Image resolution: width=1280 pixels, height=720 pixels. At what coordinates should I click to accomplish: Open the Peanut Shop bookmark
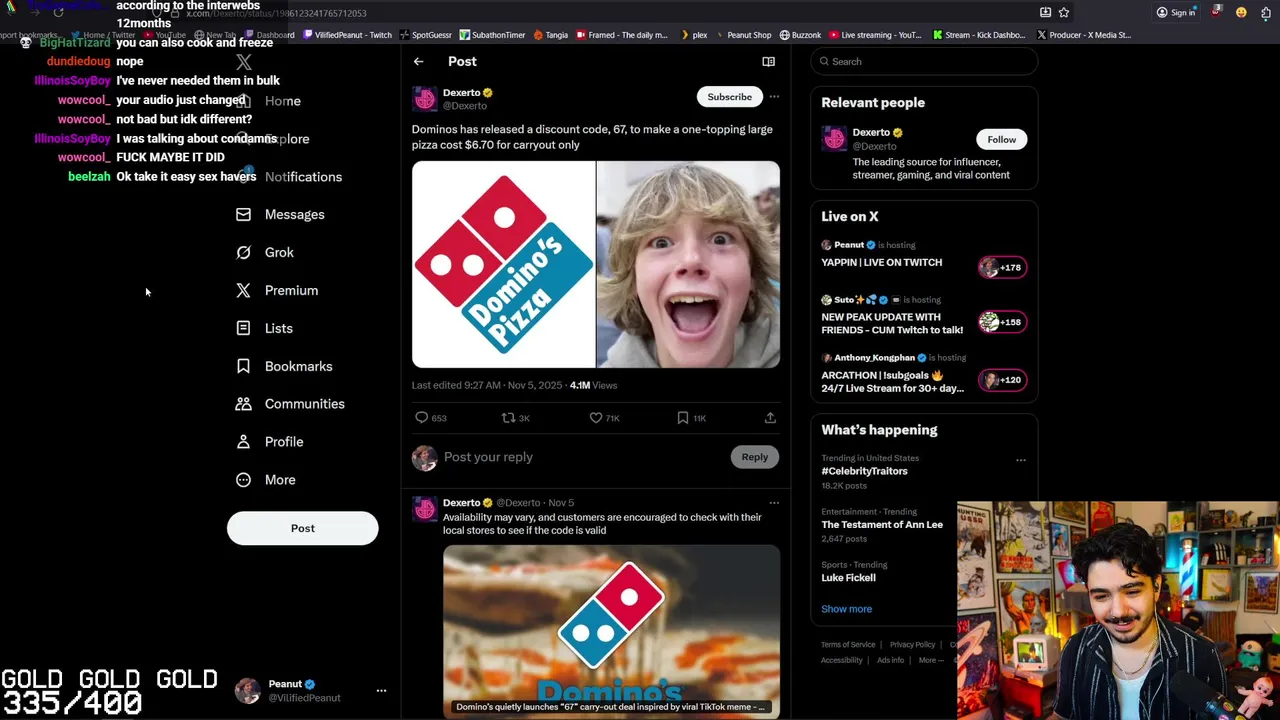pos(742,35)
